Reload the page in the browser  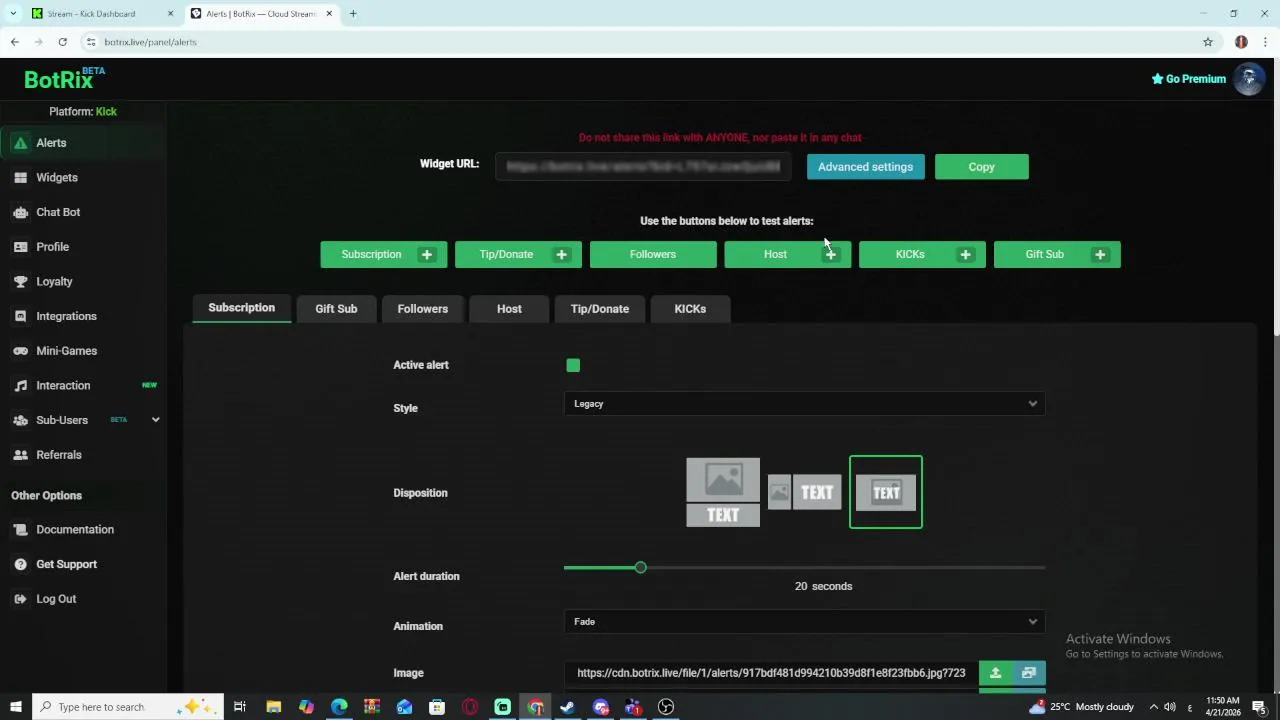[x=62, y=42]
